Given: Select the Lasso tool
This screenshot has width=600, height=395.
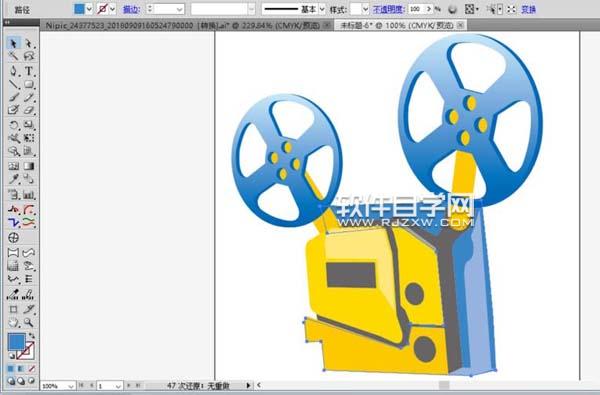Looking at the screenshot, I should [x=29, y=56].
